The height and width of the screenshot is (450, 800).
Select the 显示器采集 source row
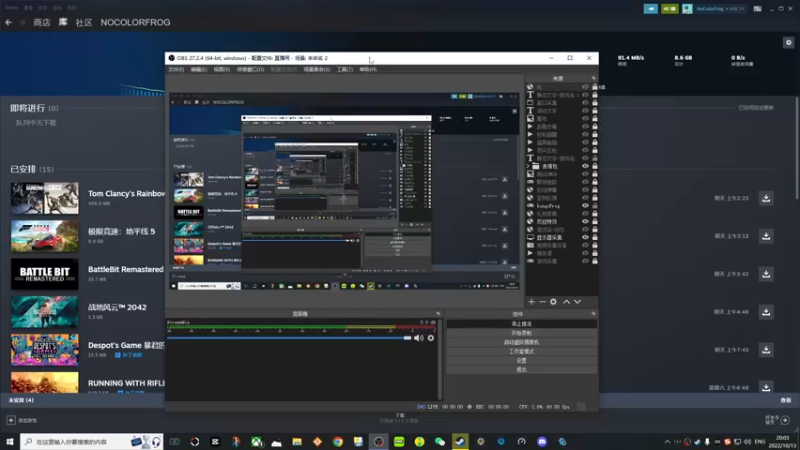click(562, 237)
